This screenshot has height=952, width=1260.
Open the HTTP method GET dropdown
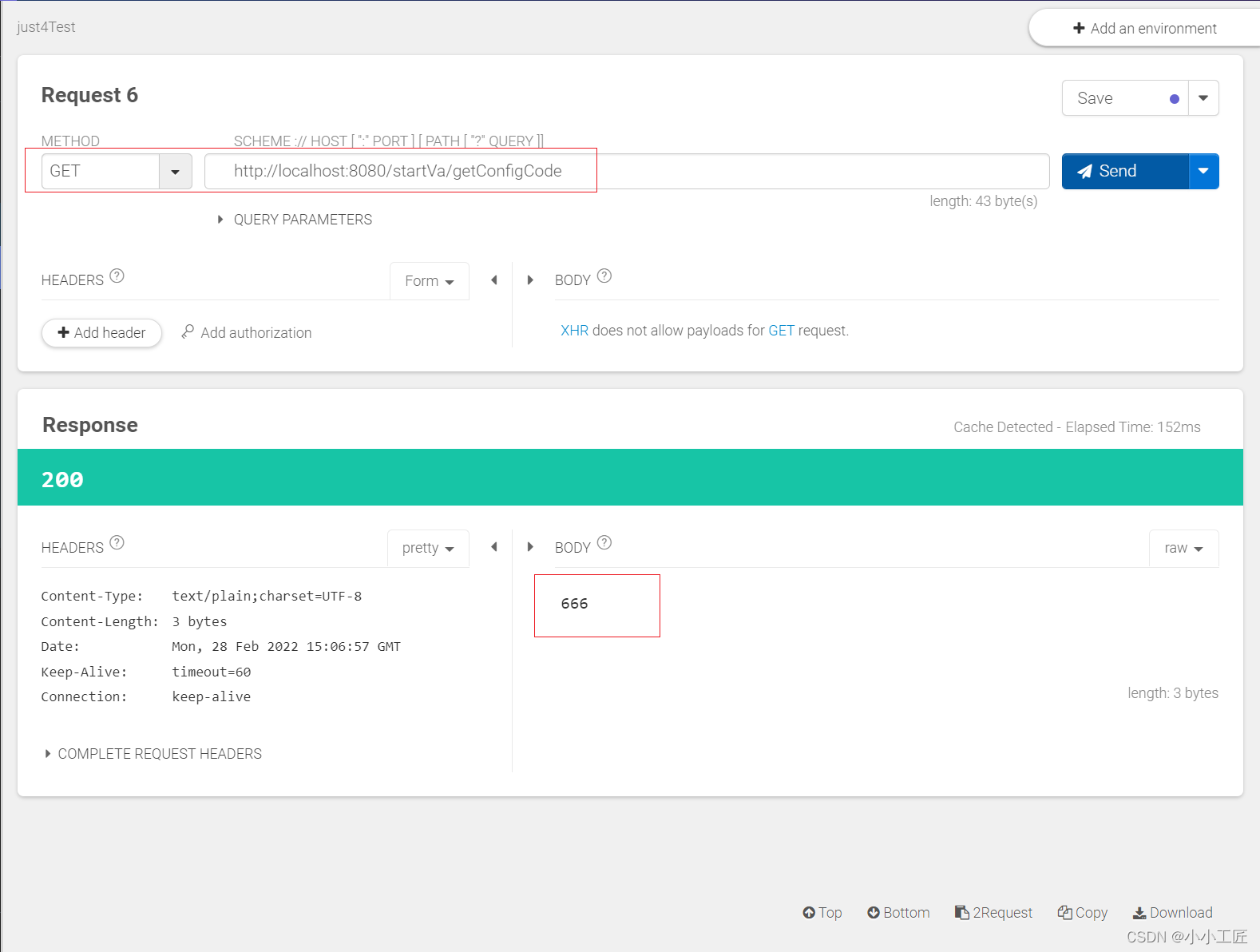[175, 172]
